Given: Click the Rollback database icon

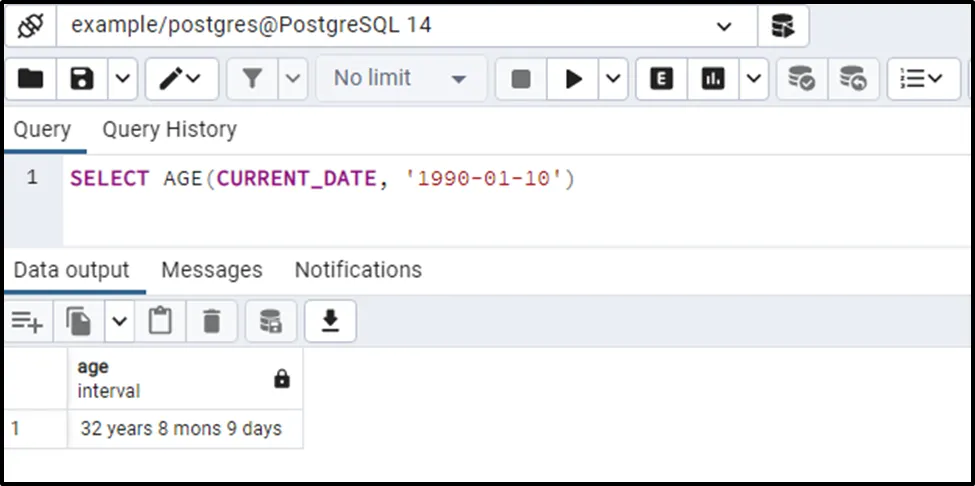Looking at the screenshot, I should (853, 79).
